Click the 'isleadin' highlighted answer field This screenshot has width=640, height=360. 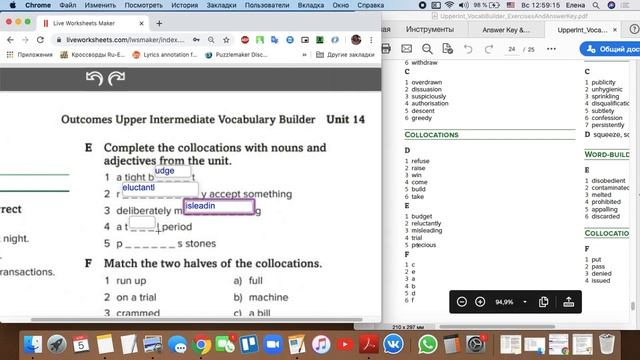click(x=219, y=206)
